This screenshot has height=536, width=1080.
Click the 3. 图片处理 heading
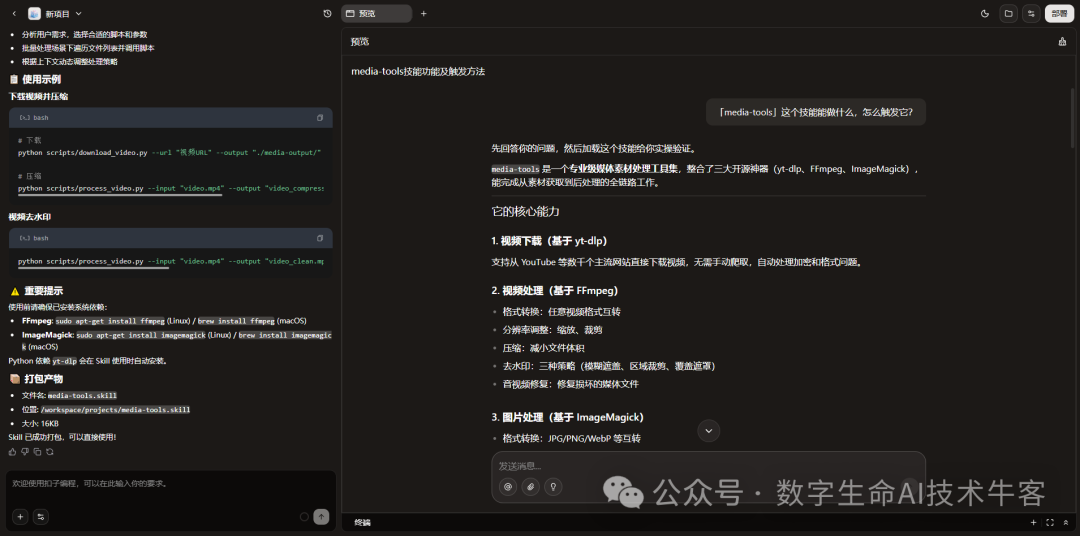pyautogui.click(x=568, y=417)
